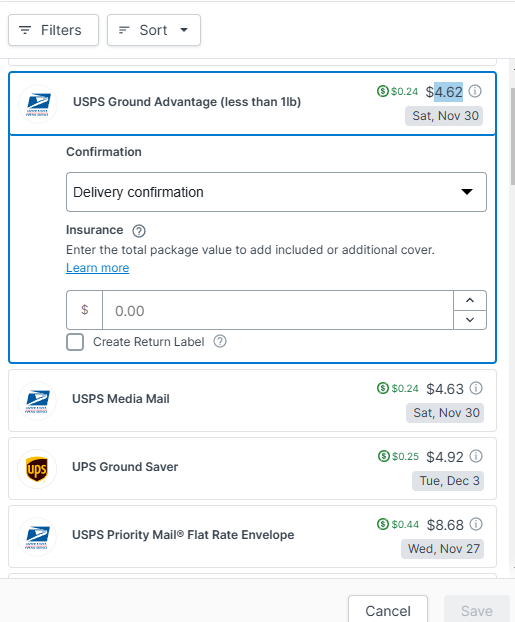
Task: Click savings icon beside $0.44
Action: [x=383, y=524]
